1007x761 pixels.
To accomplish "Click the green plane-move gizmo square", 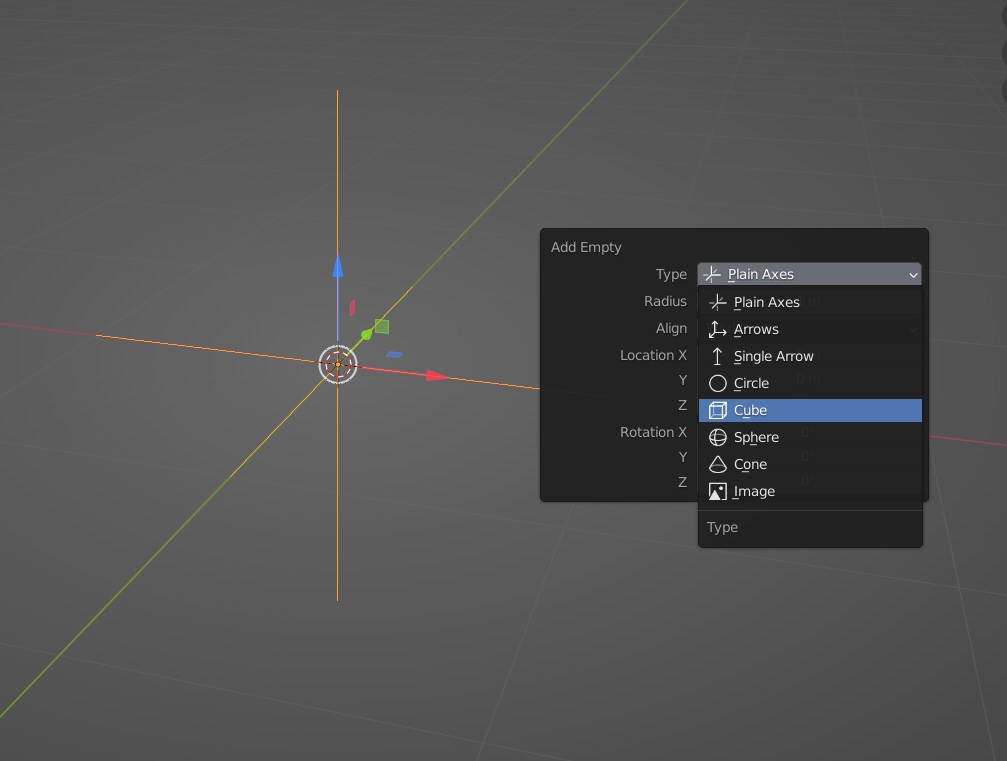I will 381,326.
